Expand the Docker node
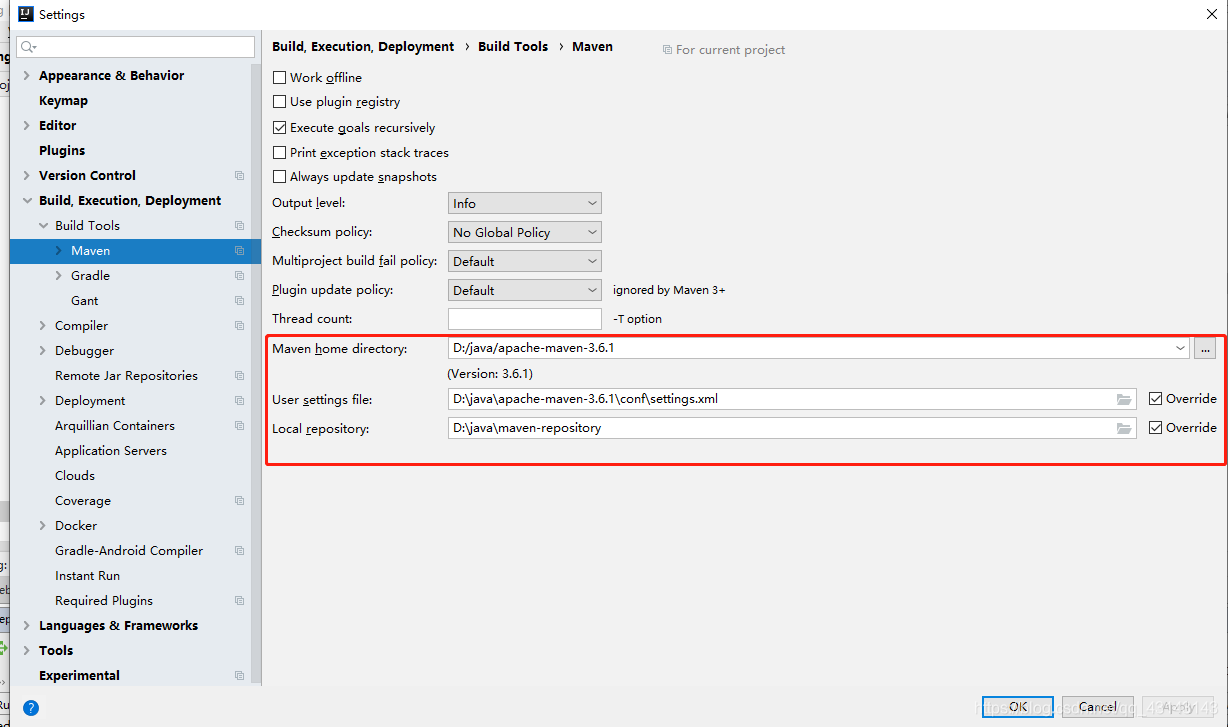This screenshot has height=727, width=1228. 42,526
